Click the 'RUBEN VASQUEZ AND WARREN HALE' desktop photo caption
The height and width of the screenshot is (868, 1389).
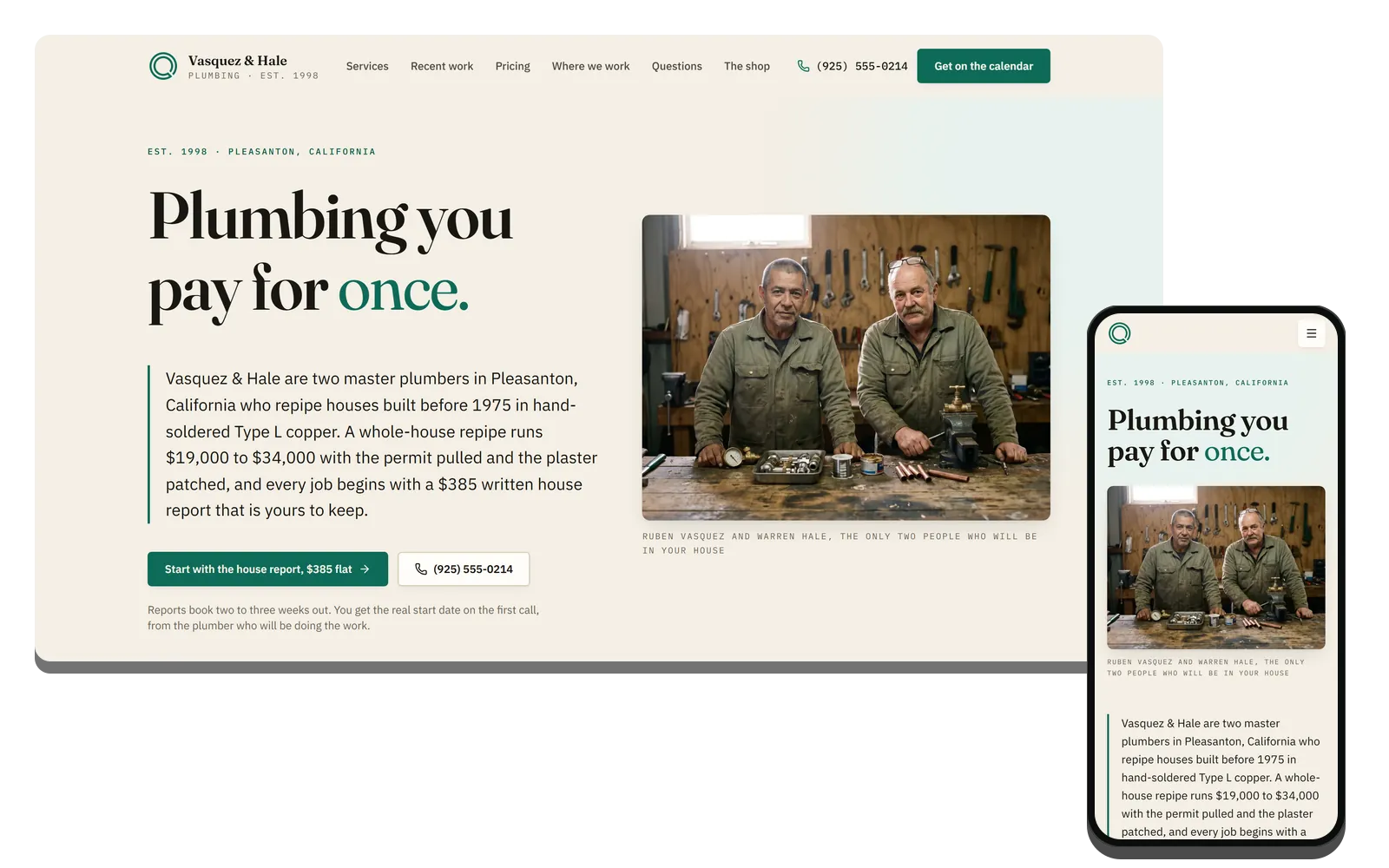coord(839,543)
